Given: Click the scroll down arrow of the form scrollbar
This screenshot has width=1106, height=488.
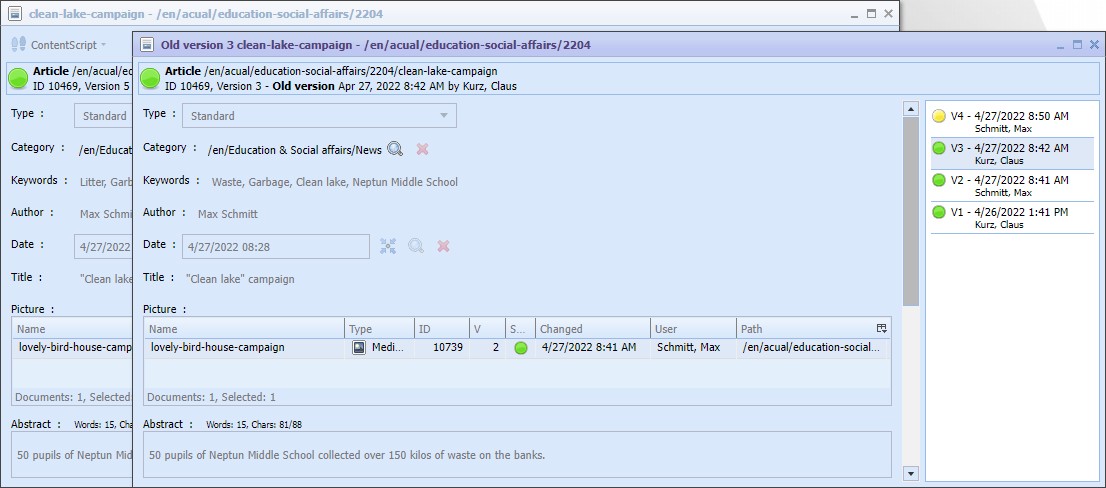Looking at the screenshot, I should tap(911, 472).
